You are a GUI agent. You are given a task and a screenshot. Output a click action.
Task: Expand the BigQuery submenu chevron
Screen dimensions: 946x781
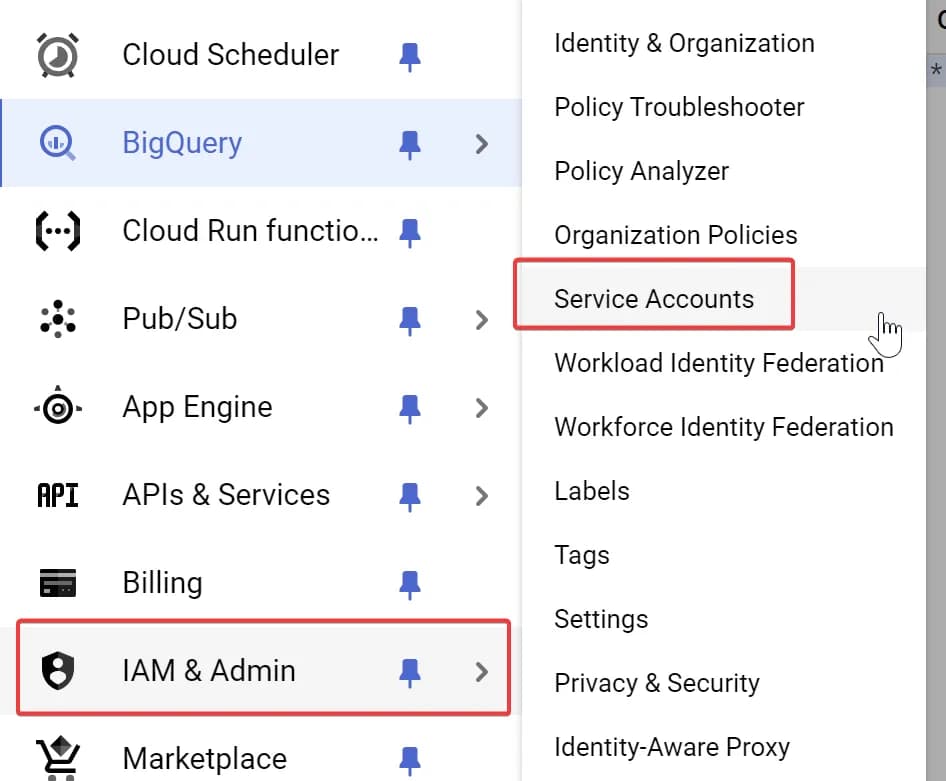(481, 144)
